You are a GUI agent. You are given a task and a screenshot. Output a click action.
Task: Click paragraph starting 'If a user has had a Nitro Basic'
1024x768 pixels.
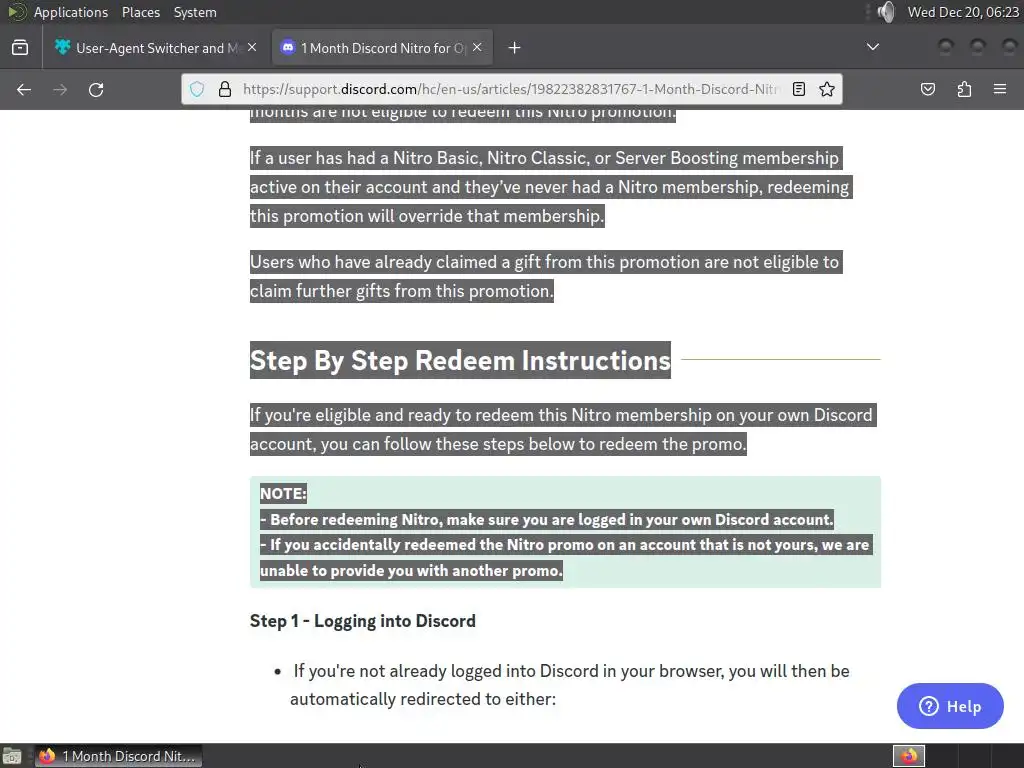pos(551,187)
